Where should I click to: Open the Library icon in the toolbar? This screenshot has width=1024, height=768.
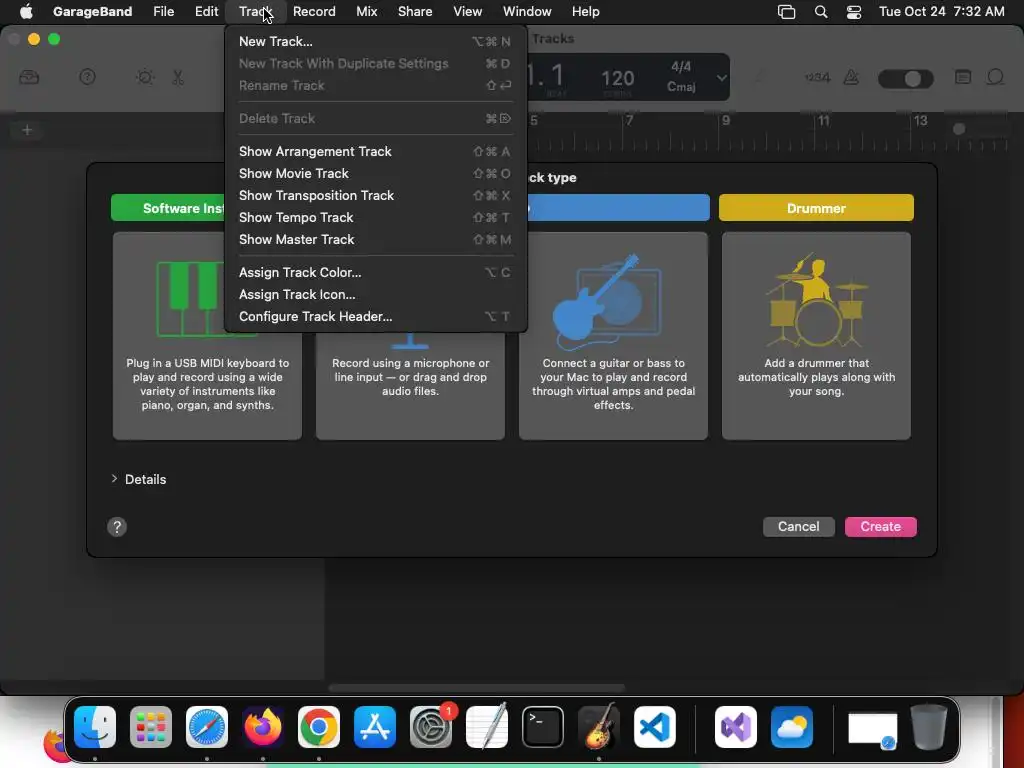tap(29, 78)
